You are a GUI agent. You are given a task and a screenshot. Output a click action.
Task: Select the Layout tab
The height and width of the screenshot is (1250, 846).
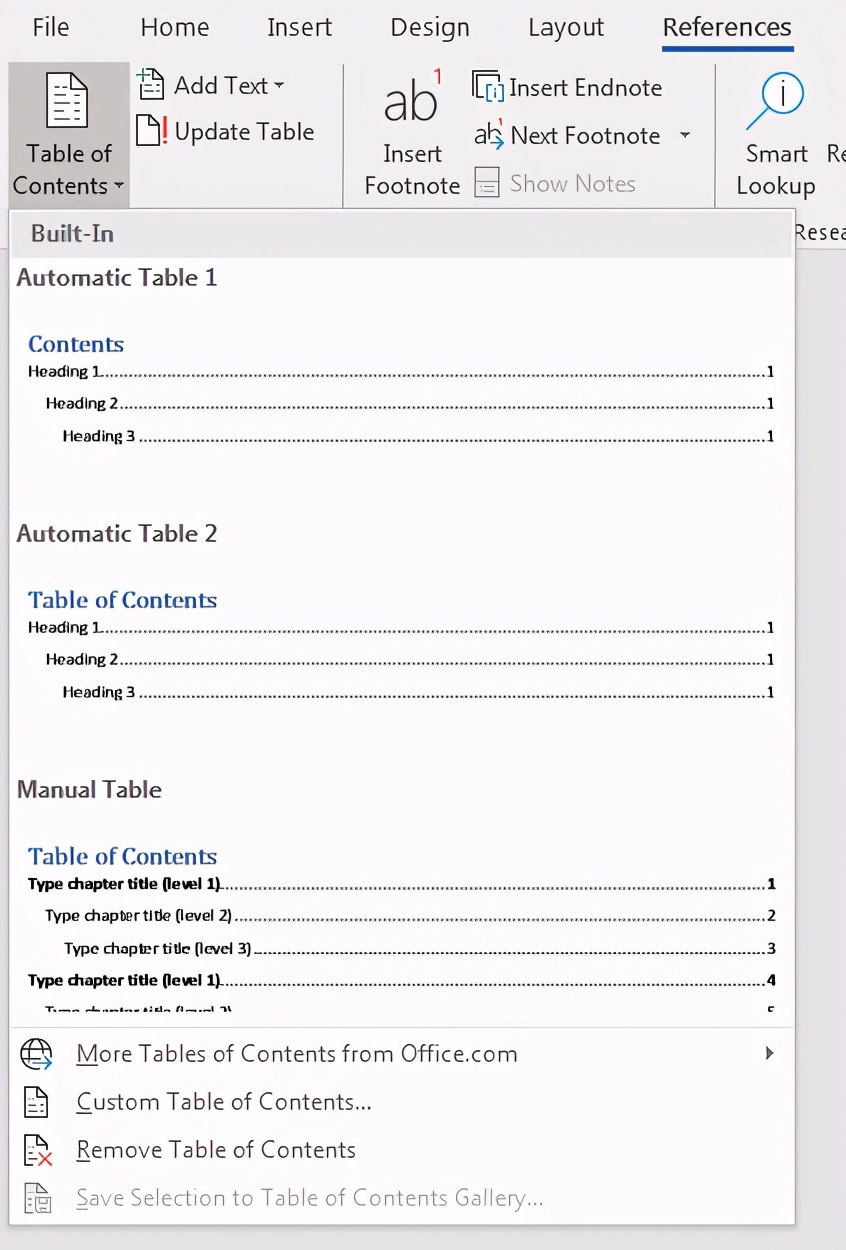[x=566, y=27]
